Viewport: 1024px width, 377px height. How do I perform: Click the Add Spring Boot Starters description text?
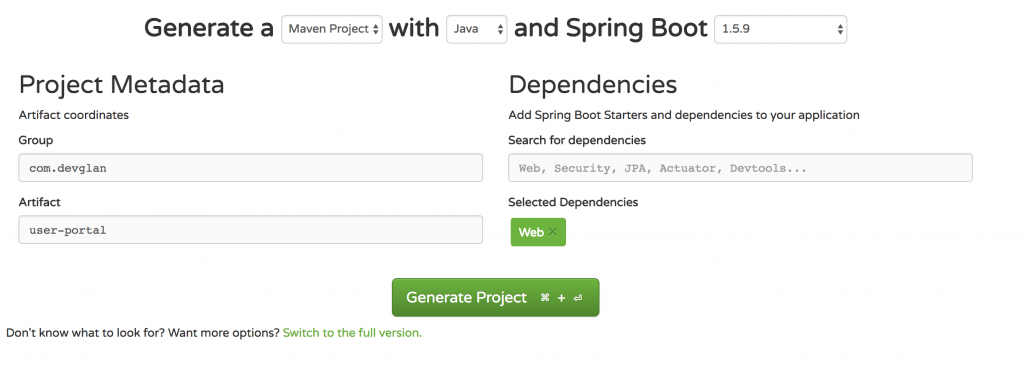coord(684,115)
